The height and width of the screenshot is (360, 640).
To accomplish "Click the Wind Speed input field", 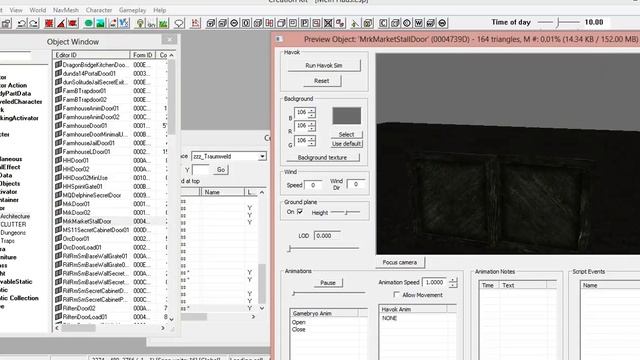I will coord(313,185).
